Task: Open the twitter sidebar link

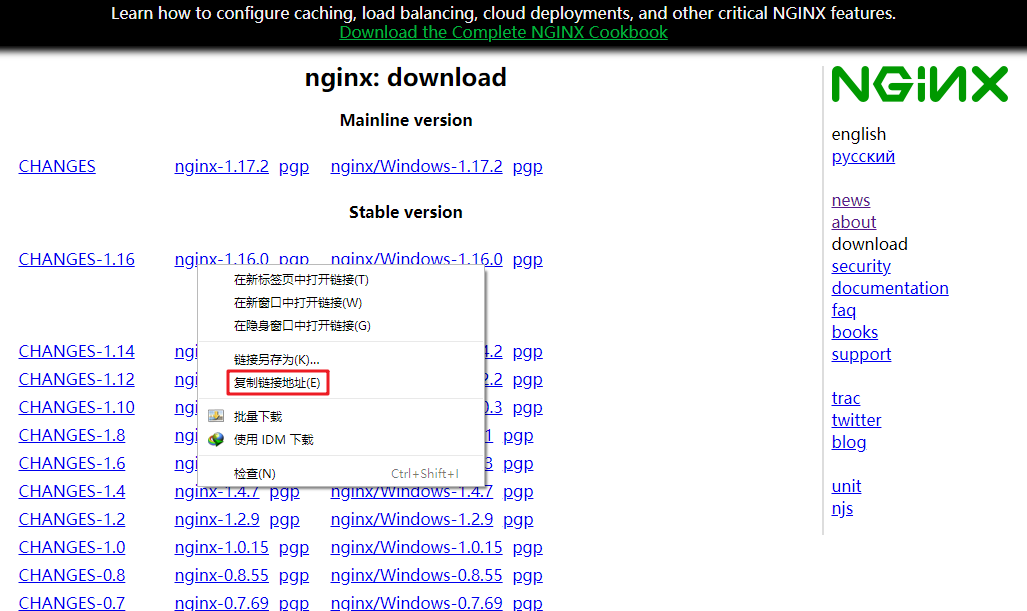Action: click(x=856, y=420)
